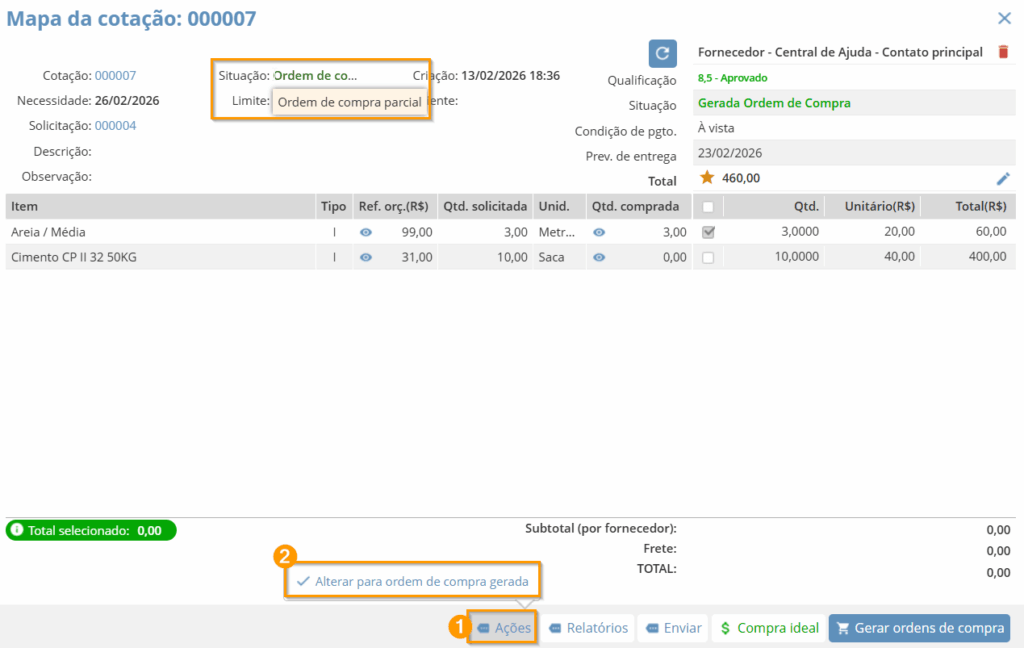Toggle select-all checkbox in supplier column header

point(708,207)
